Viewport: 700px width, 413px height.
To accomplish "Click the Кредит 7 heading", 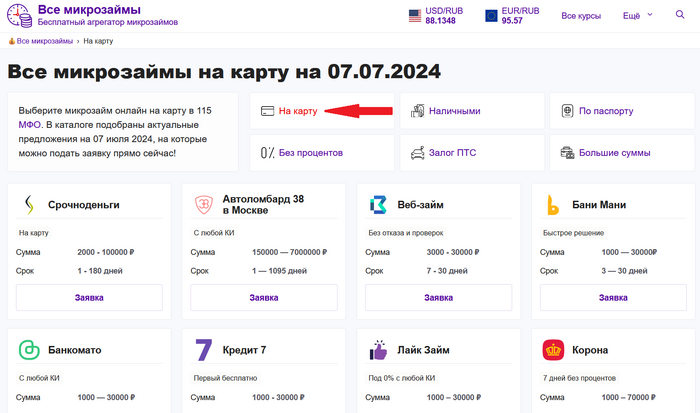I will coord(244,350).
